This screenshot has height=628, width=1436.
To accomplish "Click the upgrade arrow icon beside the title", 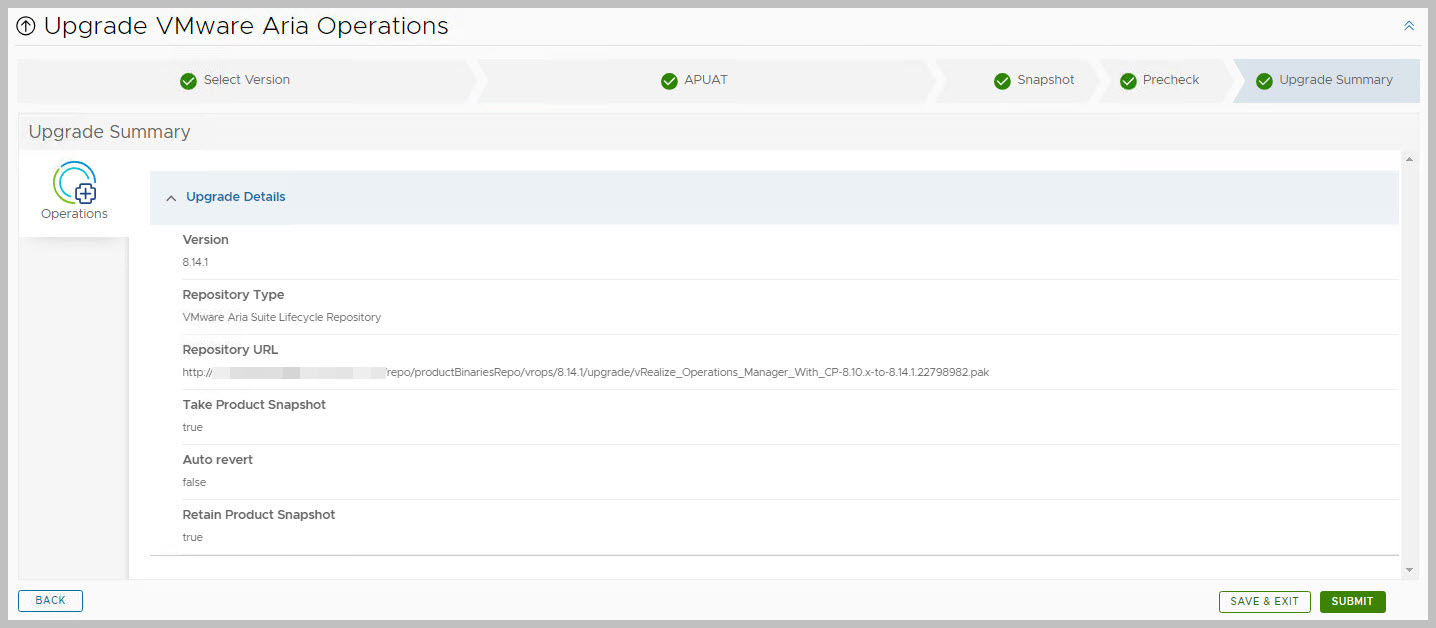I will tap(26, 27).
